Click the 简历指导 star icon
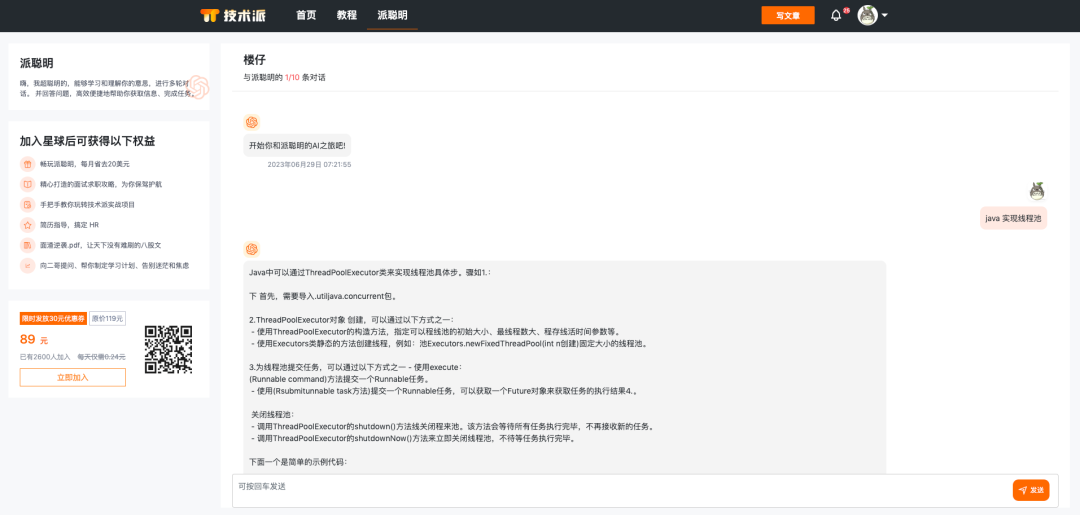This screenshot has width=1080, height=515. click(28, 224)
